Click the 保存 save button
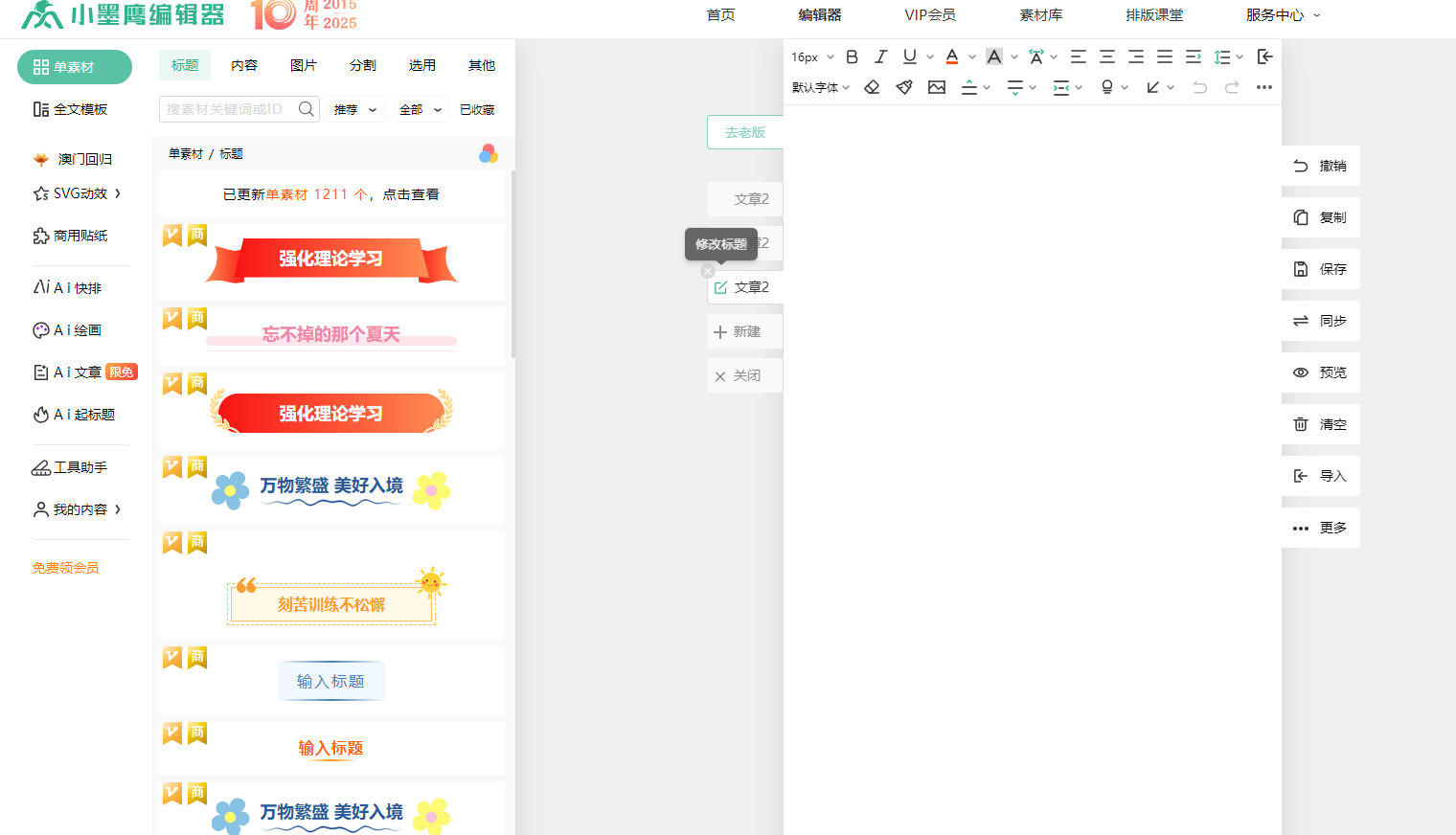Image resolution: width=1456 pixels, height=835 pixels. (x=1320, y=269)
